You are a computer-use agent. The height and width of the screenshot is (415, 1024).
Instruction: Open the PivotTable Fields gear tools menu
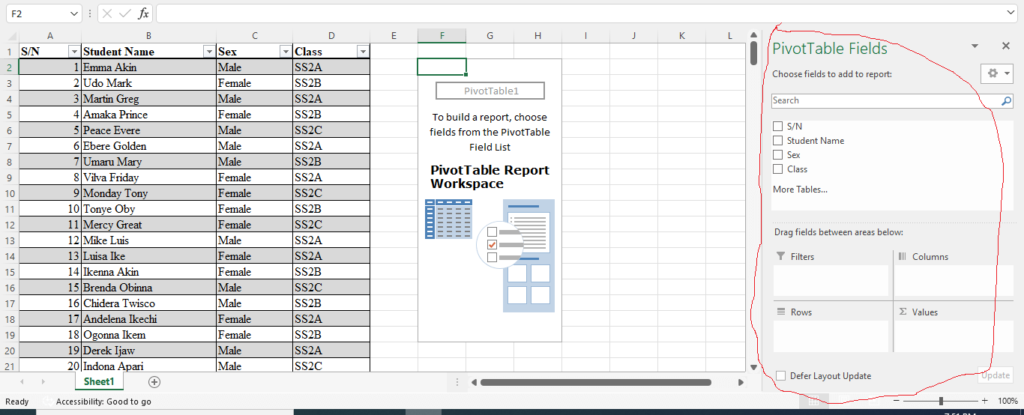coord(997,73)
